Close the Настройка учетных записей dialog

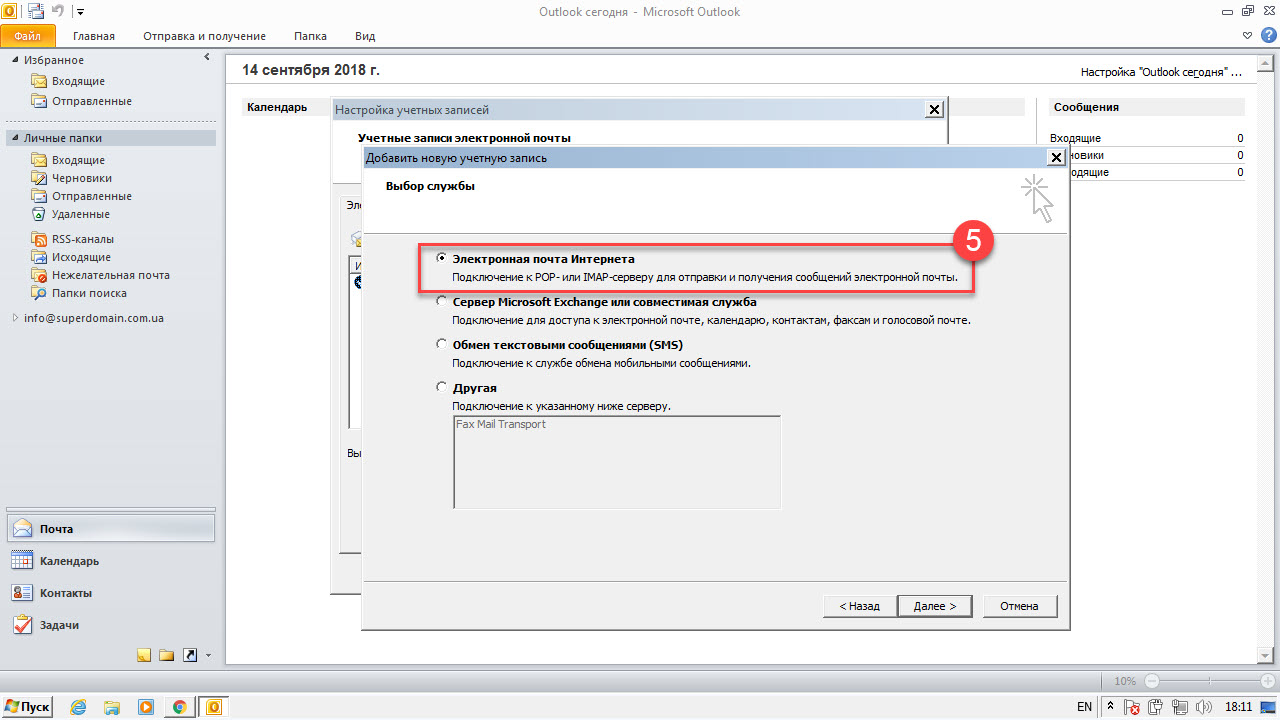click(935, 110)
